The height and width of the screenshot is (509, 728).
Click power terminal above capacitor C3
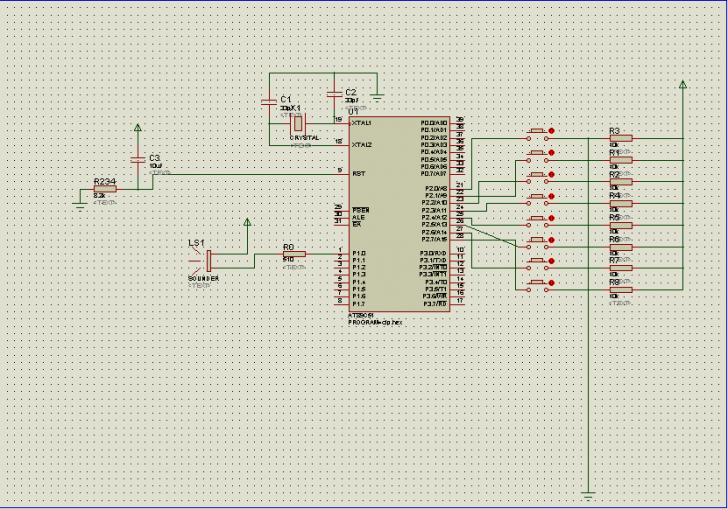(x=138, y=128)
